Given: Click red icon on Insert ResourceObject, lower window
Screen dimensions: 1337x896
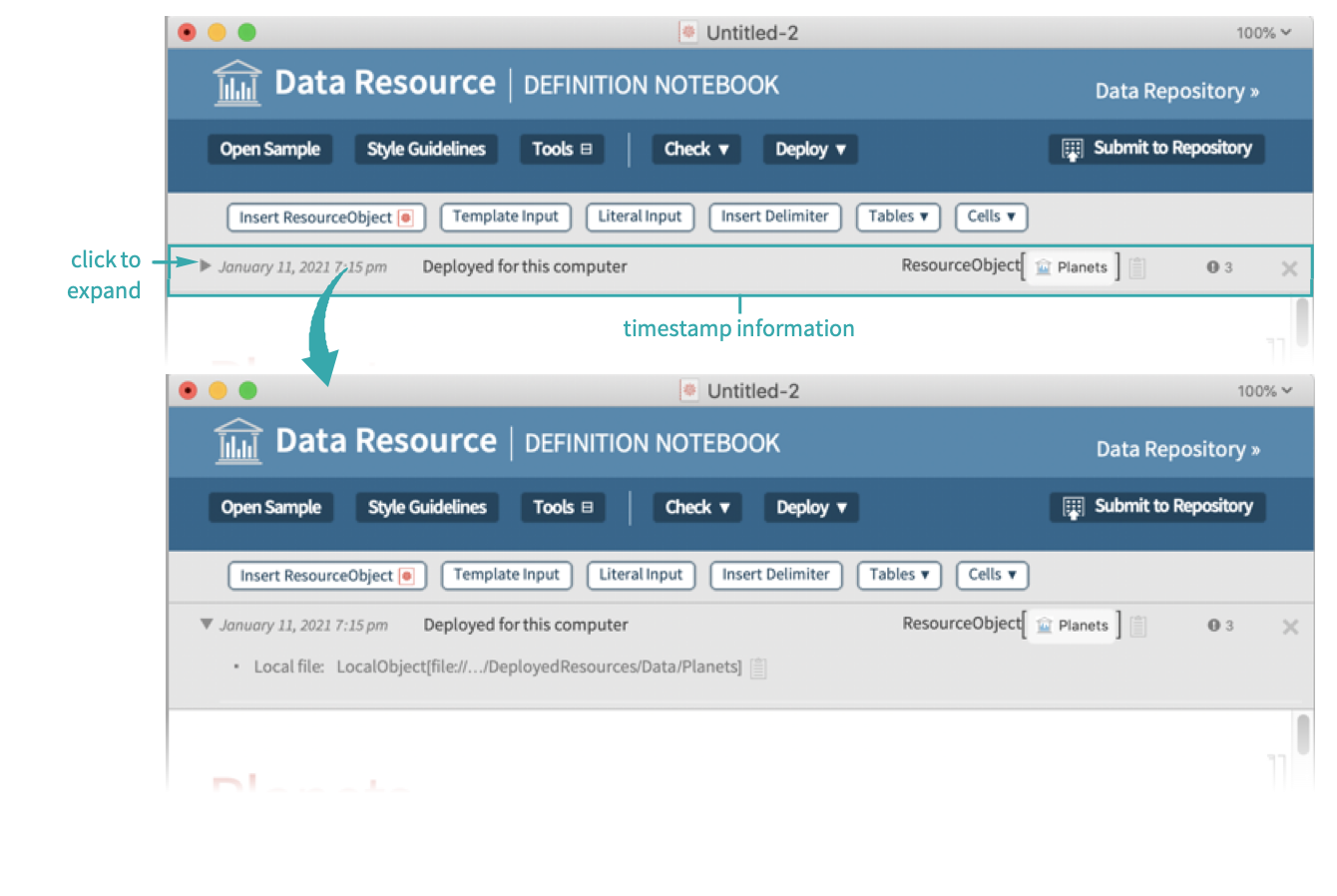Looking at the screenshot, I should [x=407, y=576].
